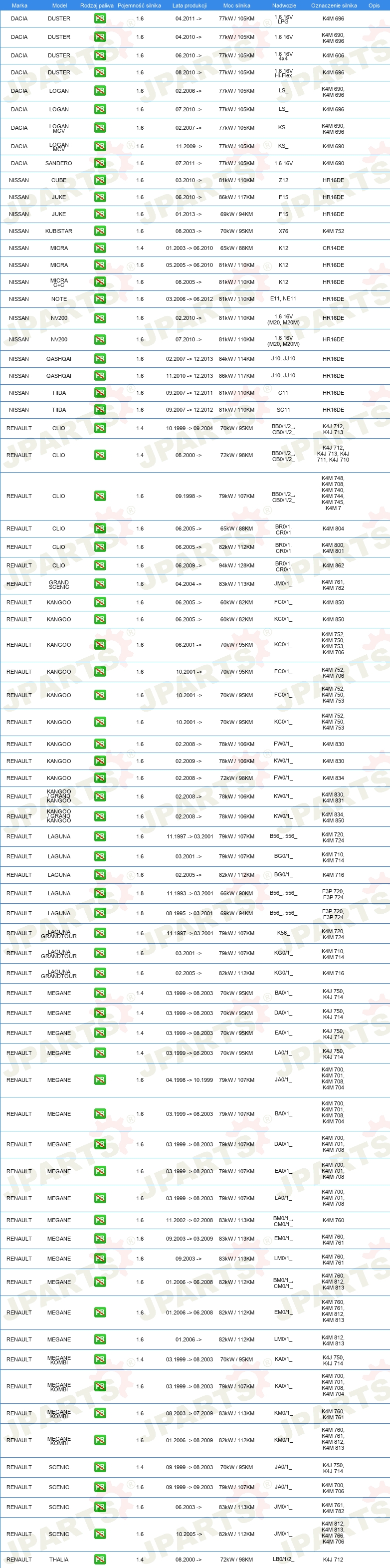Image resolution: width=390 pixels, height=1568 pixels.
Task: Select the NOTE model cell
Action: (59, 299)
